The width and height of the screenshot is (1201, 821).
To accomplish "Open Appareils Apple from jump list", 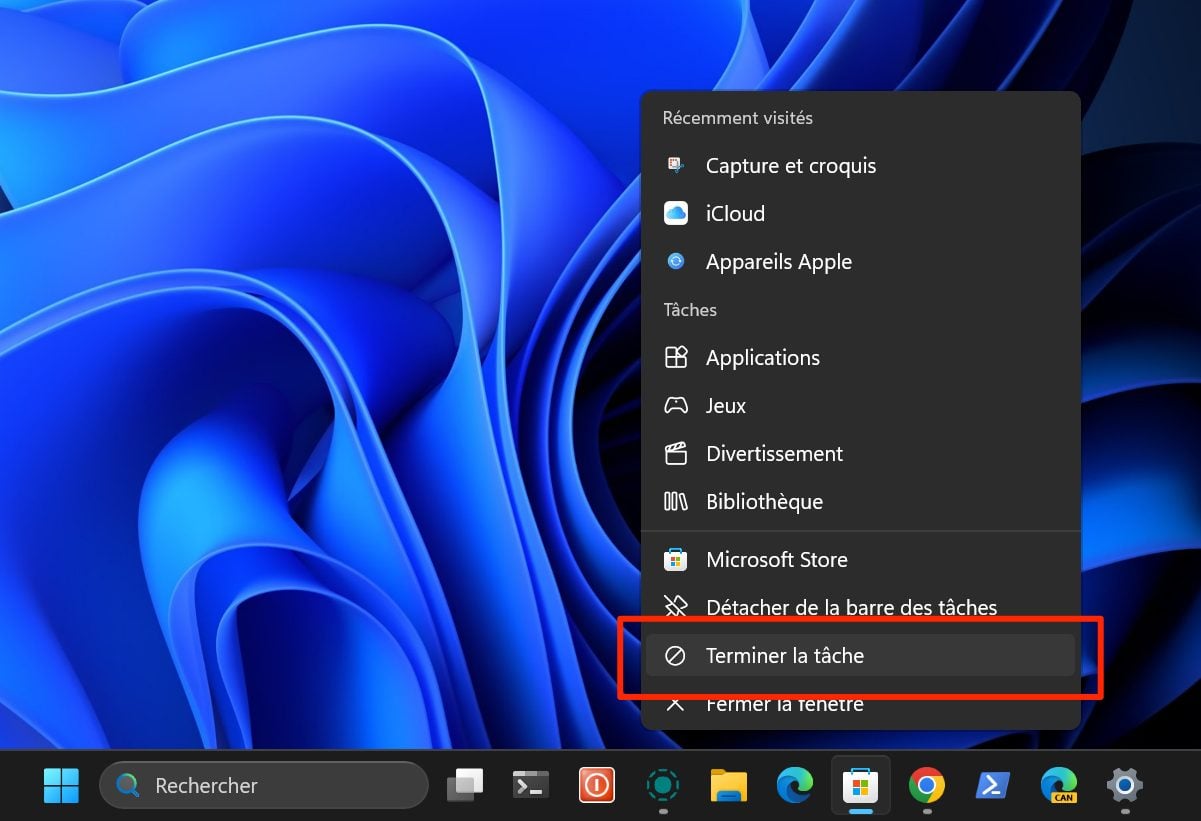I will (x=860, y=262).
